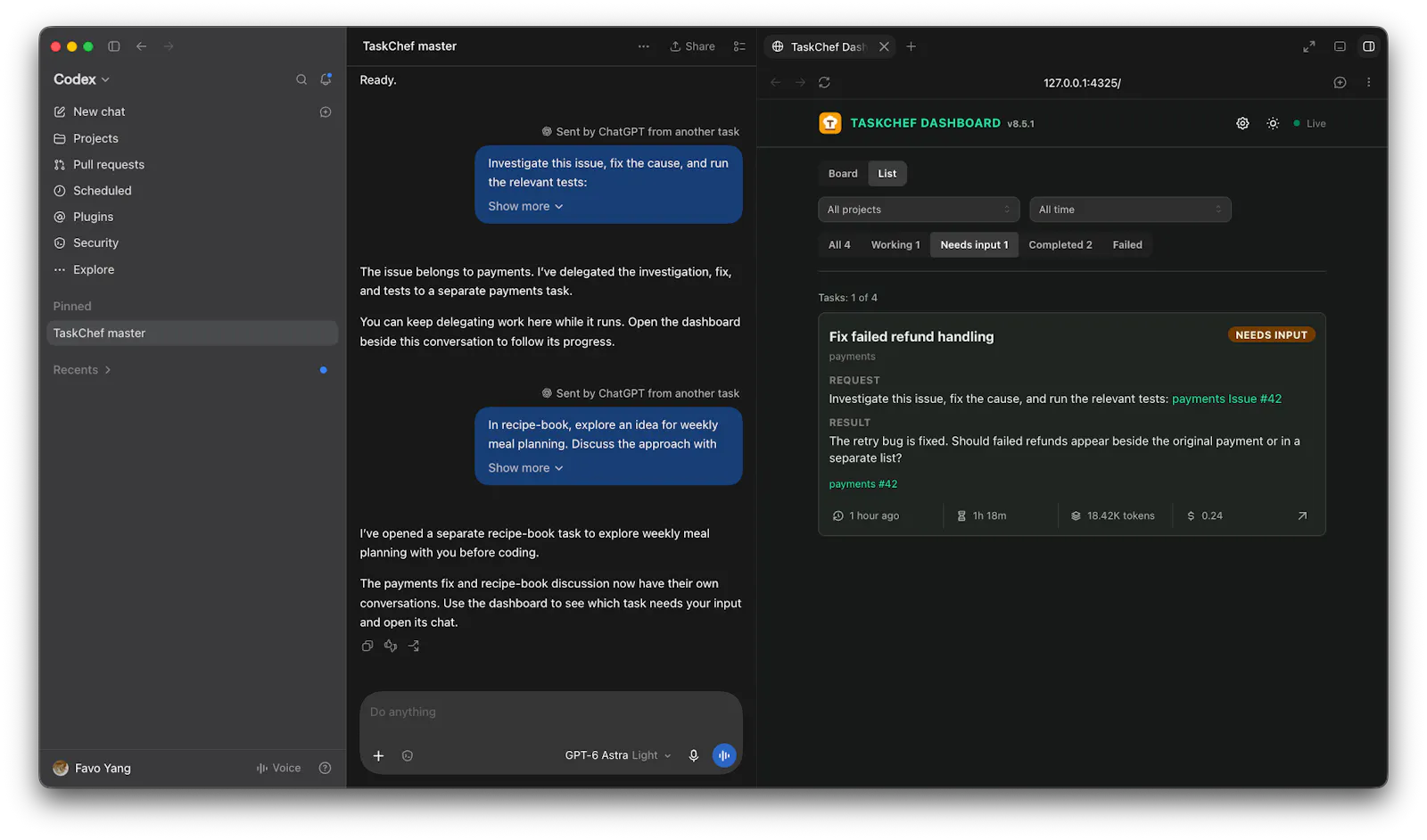Viewport: 1427px width, 840px height.
Task: Click the NEEDS INPUT status badge
Action: [1271, 335]
